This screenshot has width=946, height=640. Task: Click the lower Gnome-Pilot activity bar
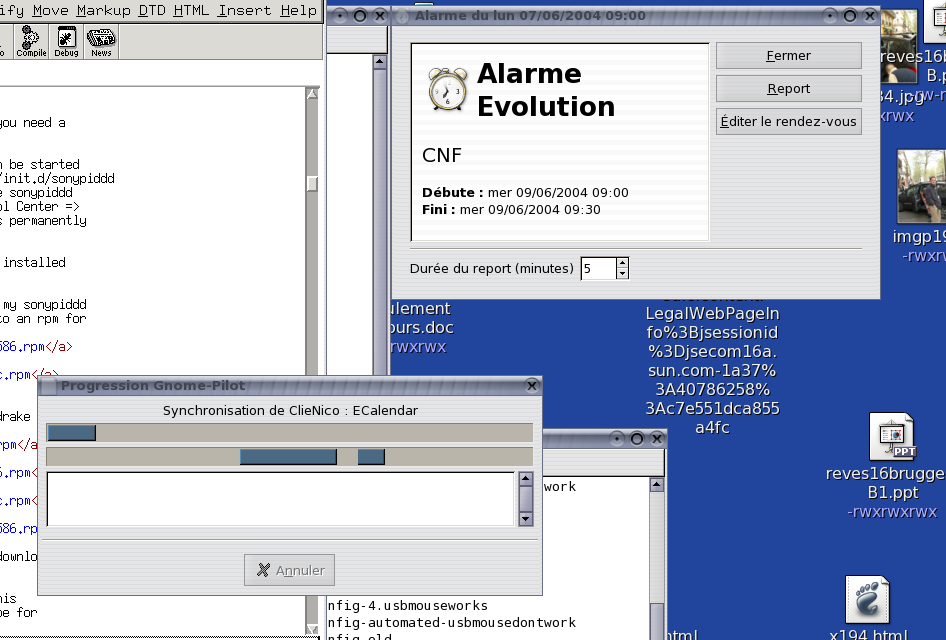(290, 457)
